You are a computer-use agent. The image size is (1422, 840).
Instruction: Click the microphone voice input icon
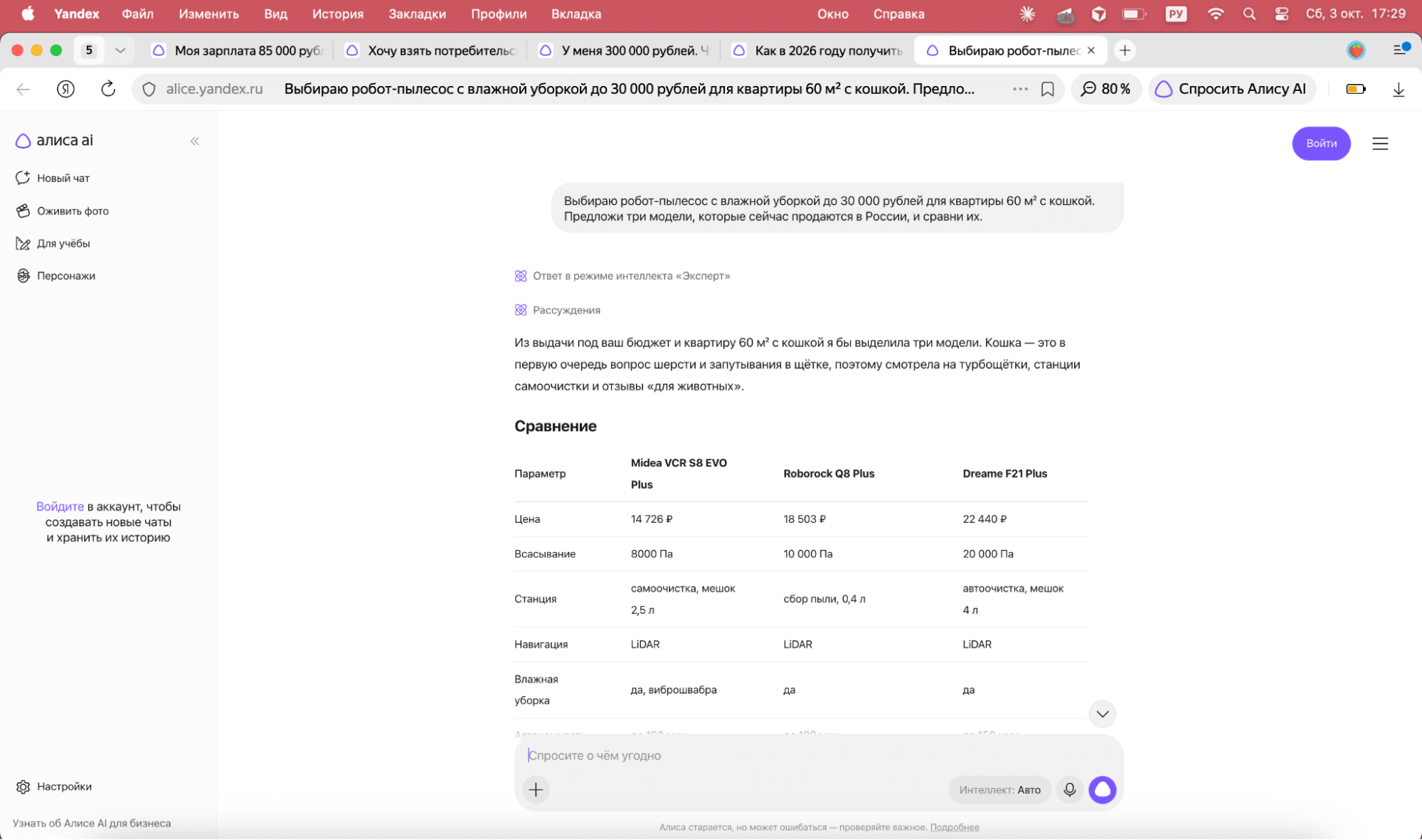1069,790
